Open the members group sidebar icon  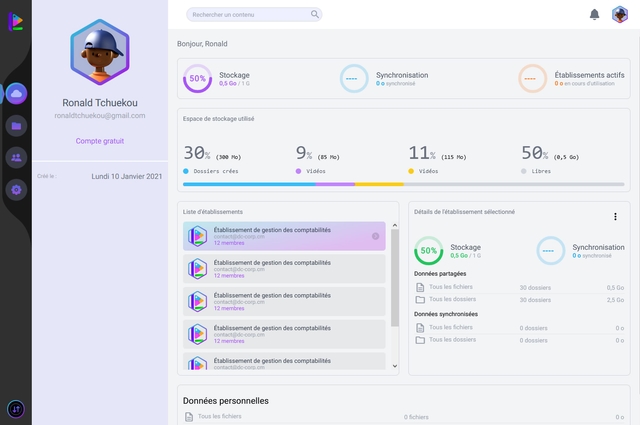(x=16, y=157)
